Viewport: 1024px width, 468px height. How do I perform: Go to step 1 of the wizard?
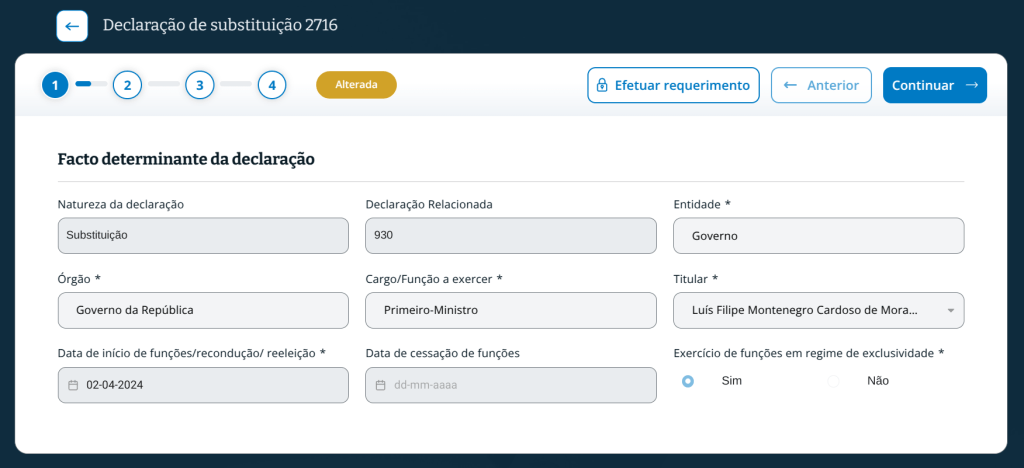(x=55, y=85)
